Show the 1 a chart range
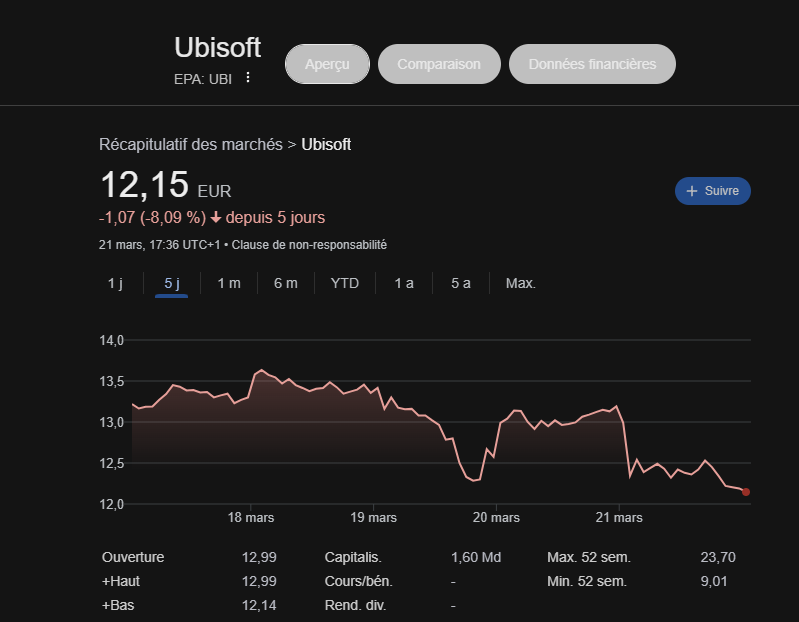Viewport: 799px width, 622px height. pyautogui.click(x=404, y=283)
